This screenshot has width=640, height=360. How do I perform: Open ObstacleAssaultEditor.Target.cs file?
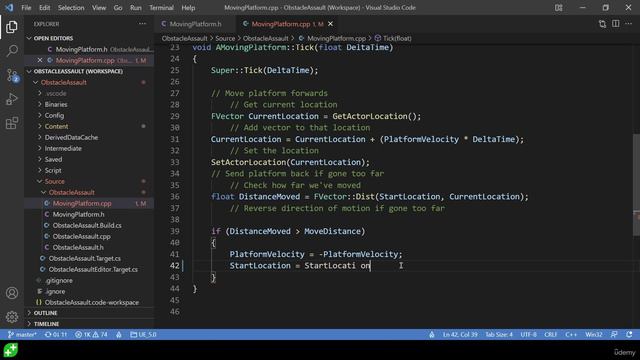click(93, 269)
